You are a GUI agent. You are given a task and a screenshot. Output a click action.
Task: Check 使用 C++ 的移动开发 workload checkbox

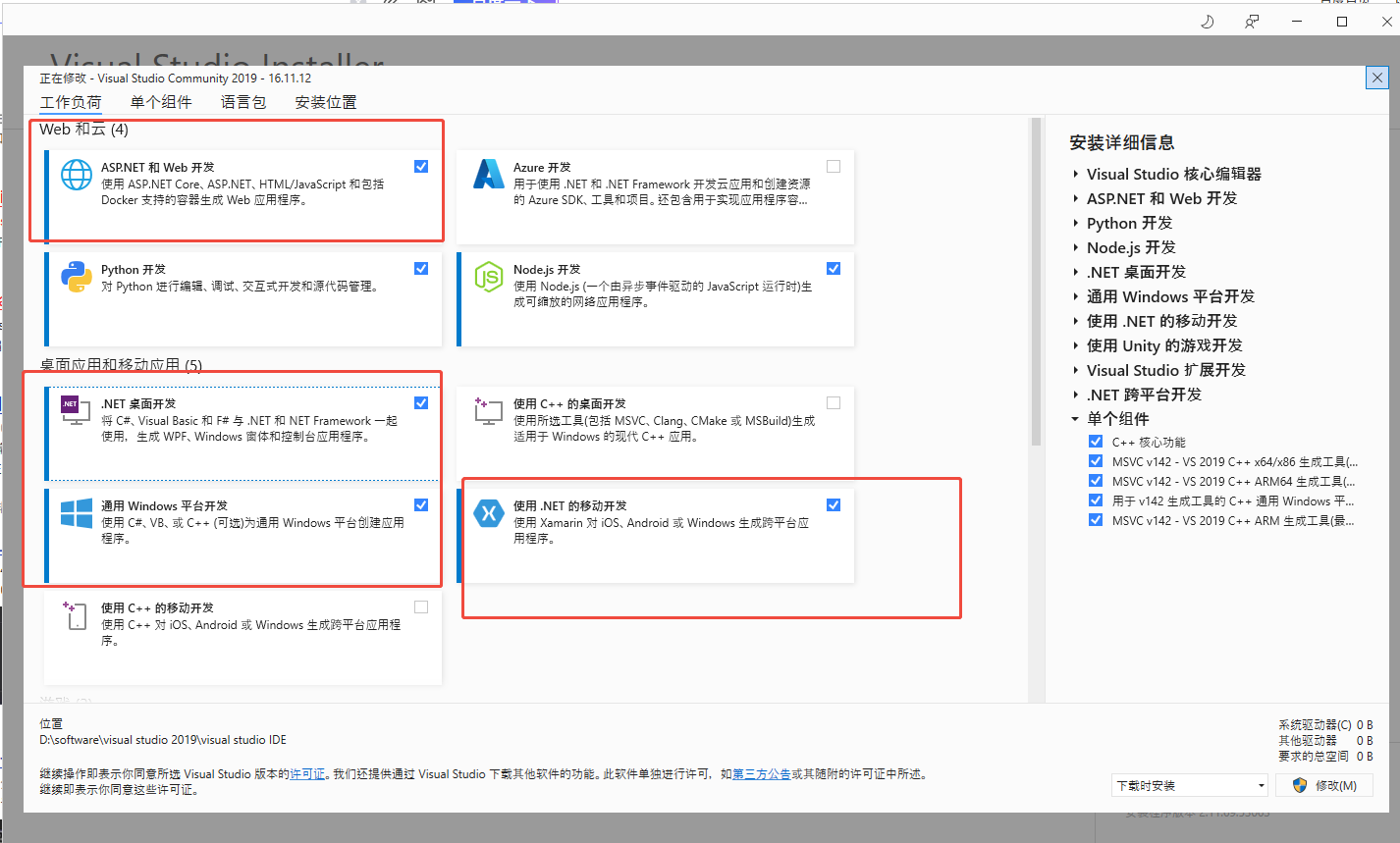pyautogui.click(x=421, y=606)
